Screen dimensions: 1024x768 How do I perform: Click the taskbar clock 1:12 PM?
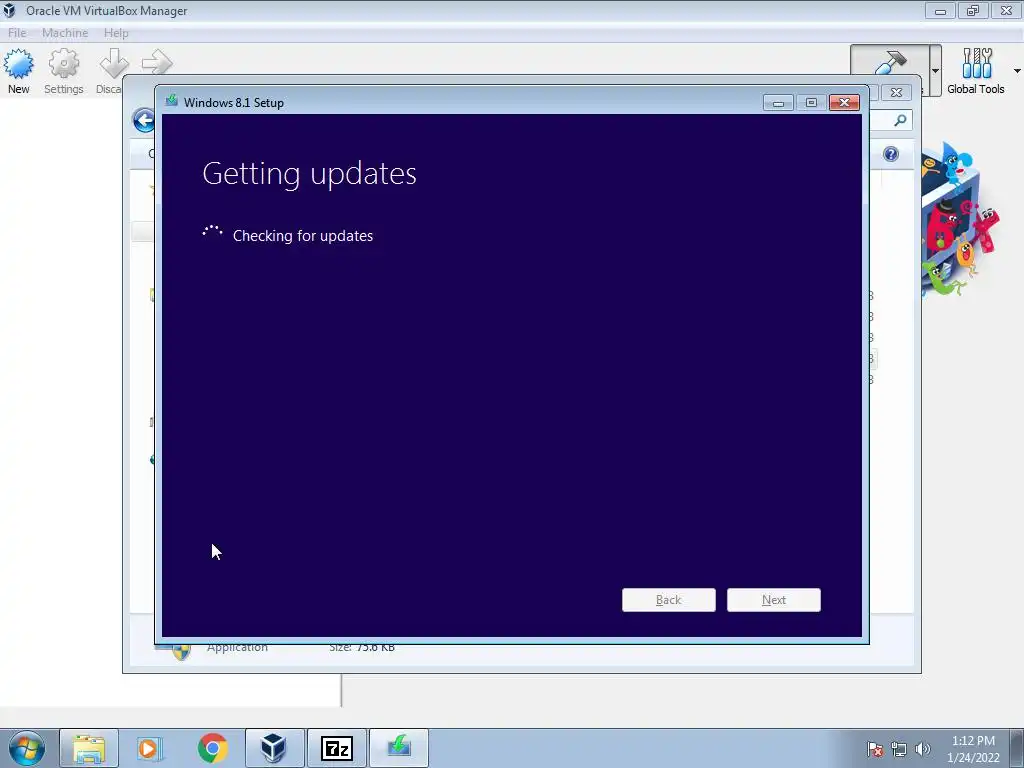(973, 741)
